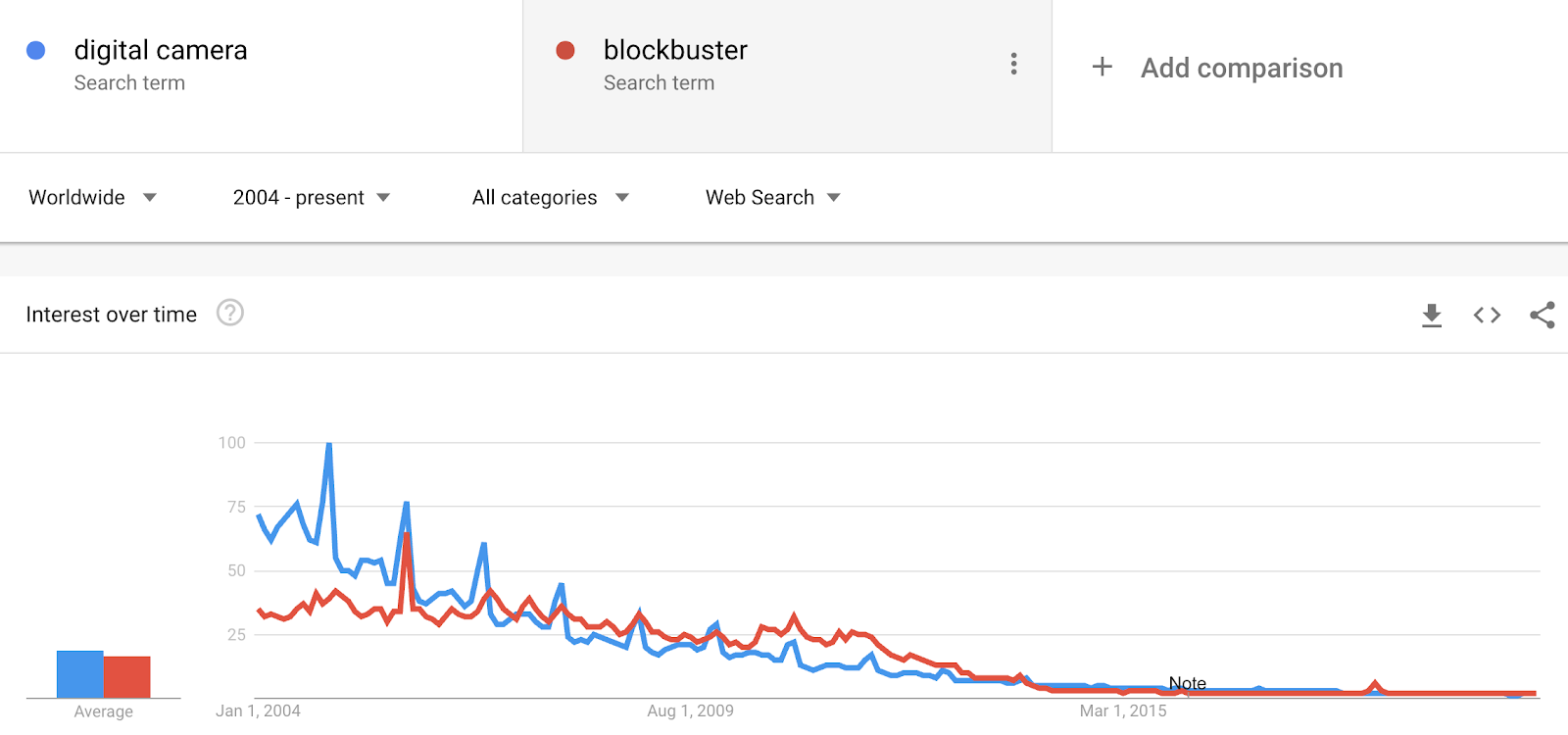The height and width of the screenshot is (735, 1568).
Task: Open the embed code icon
Action: pyautogui.click(x=1487, y=315)
